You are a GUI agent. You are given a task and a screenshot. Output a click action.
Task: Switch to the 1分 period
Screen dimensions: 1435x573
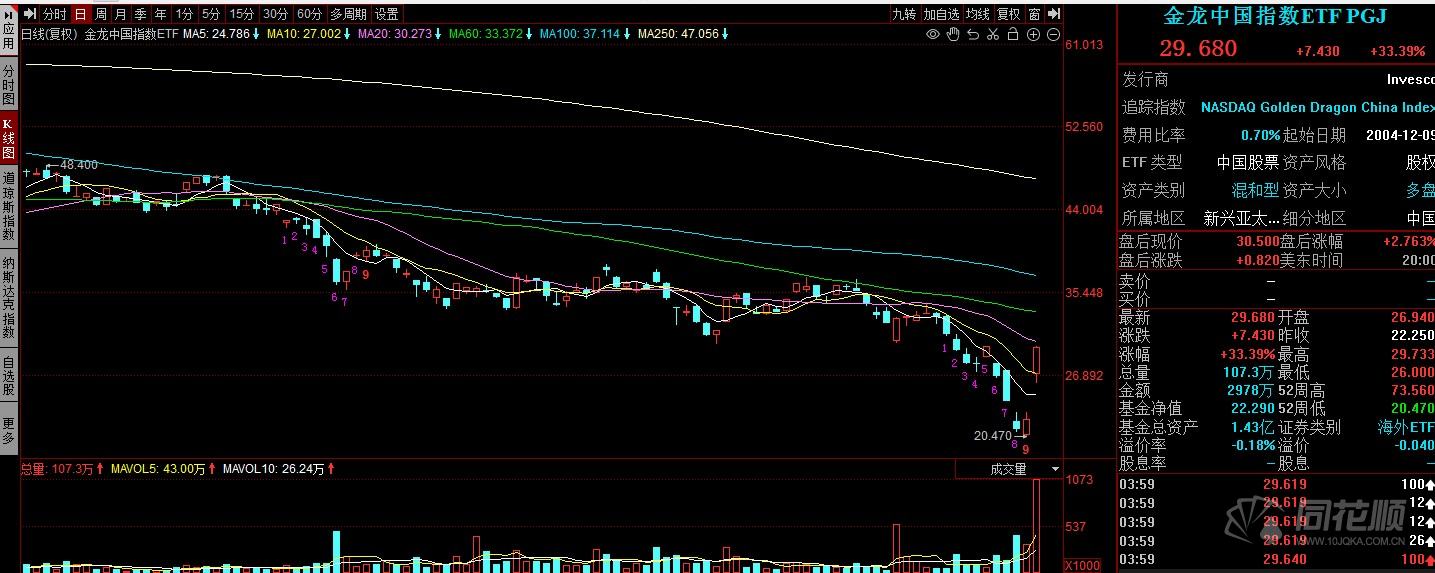[x=184, y=14]
